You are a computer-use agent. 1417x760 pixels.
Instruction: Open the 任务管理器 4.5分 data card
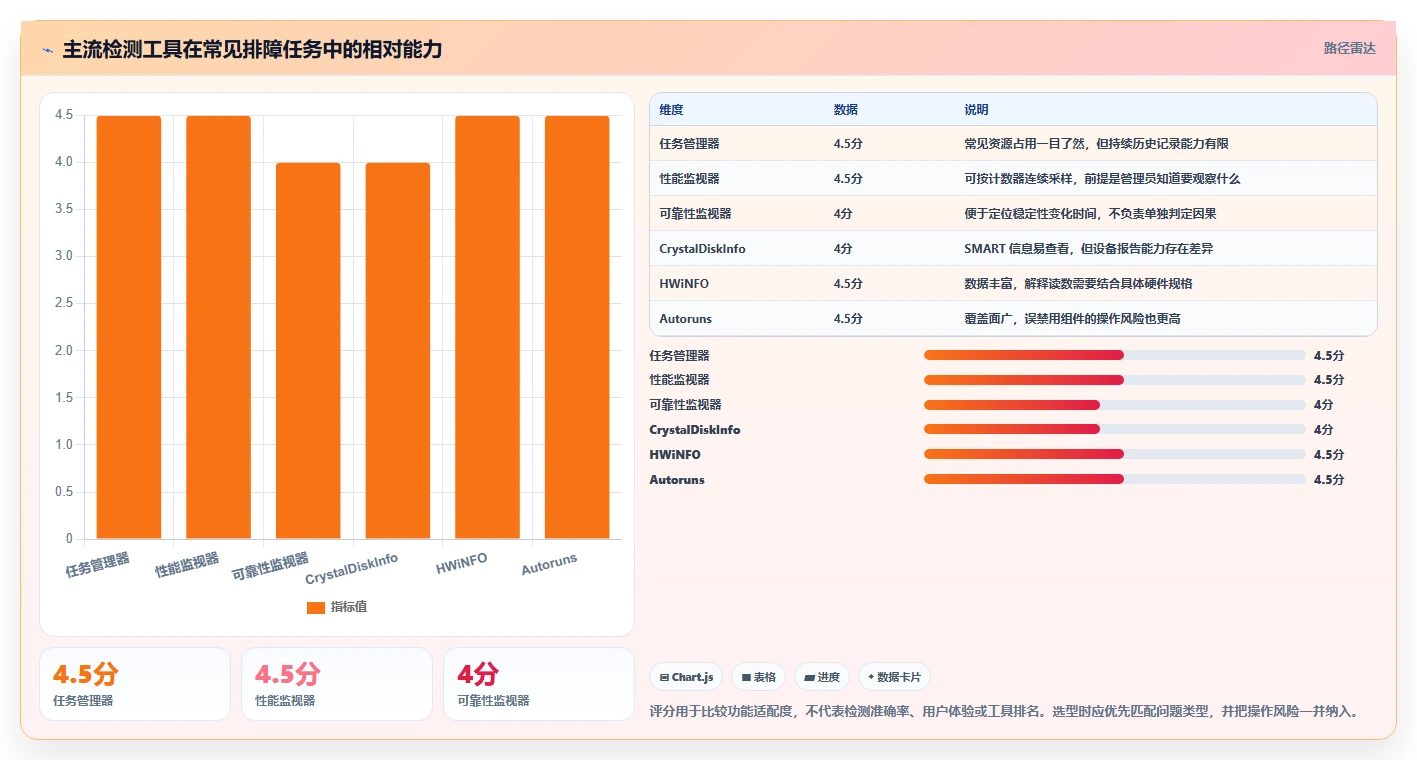tap(135, 684)
